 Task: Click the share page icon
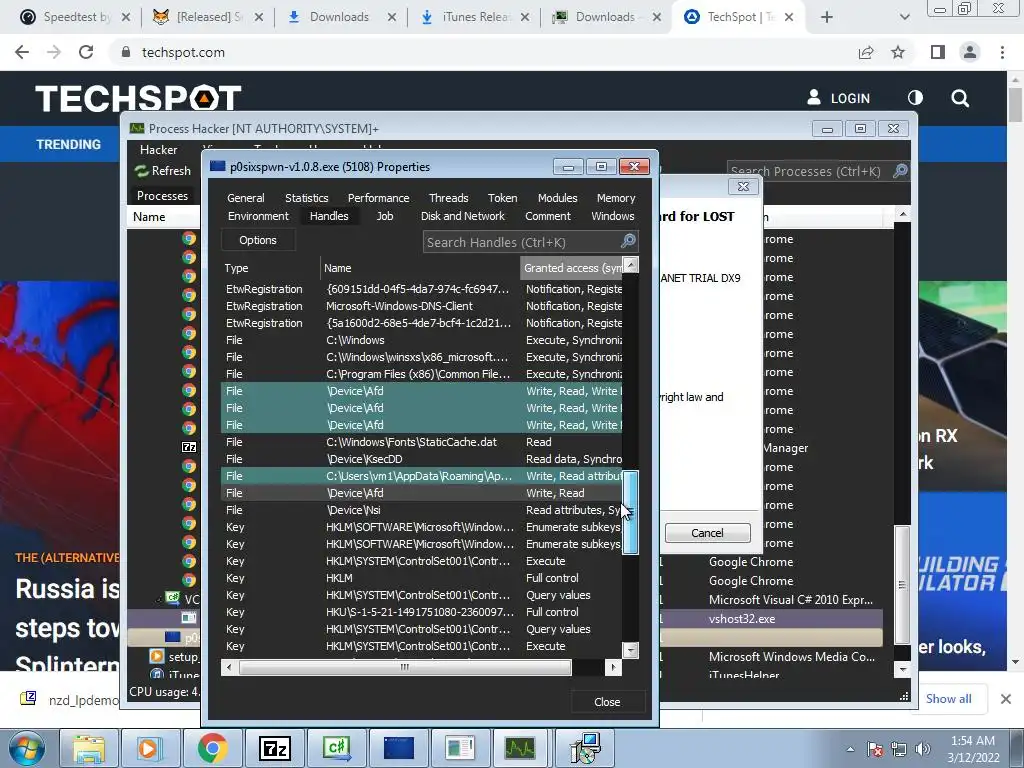click(866, 52)
